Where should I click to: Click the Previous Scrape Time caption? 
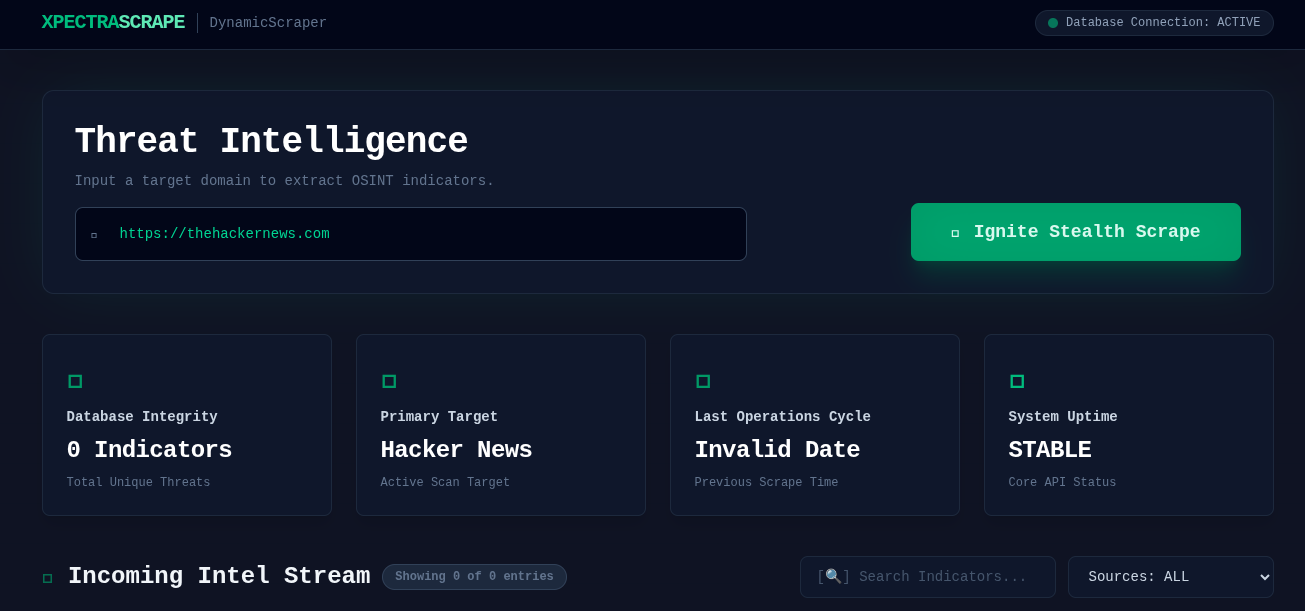pyautogui.click(x=766, y=483)
